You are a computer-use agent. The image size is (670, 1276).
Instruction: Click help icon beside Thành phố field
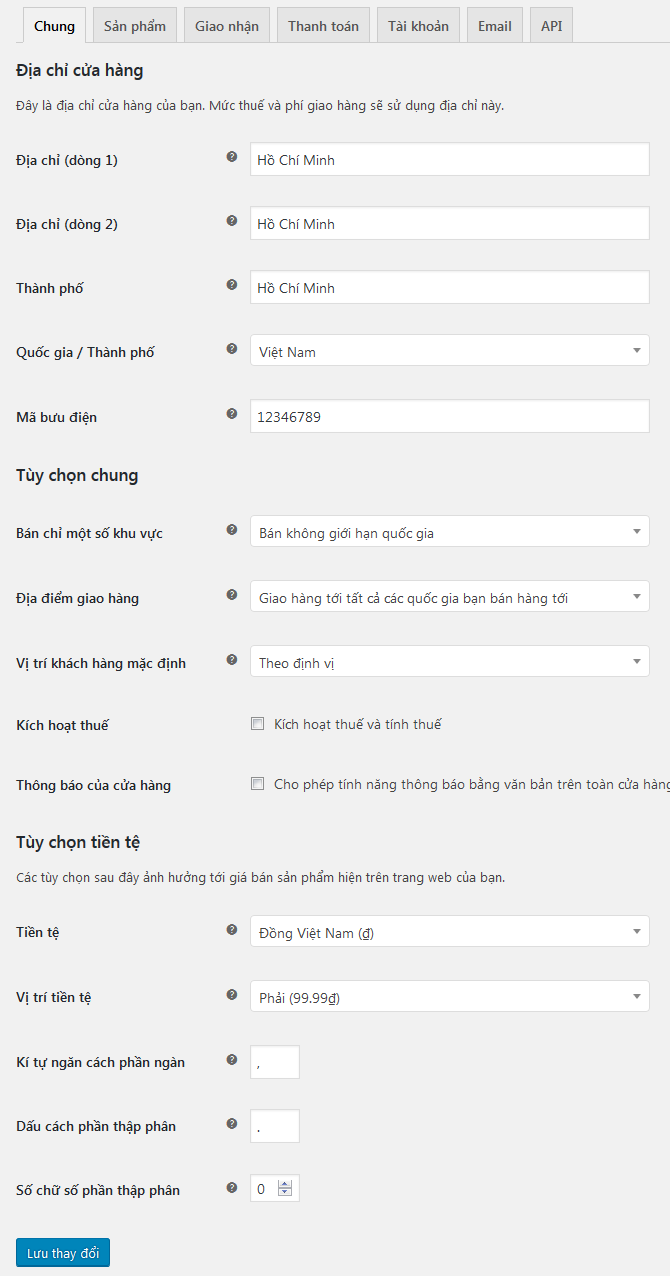click(x=232, y=285)
